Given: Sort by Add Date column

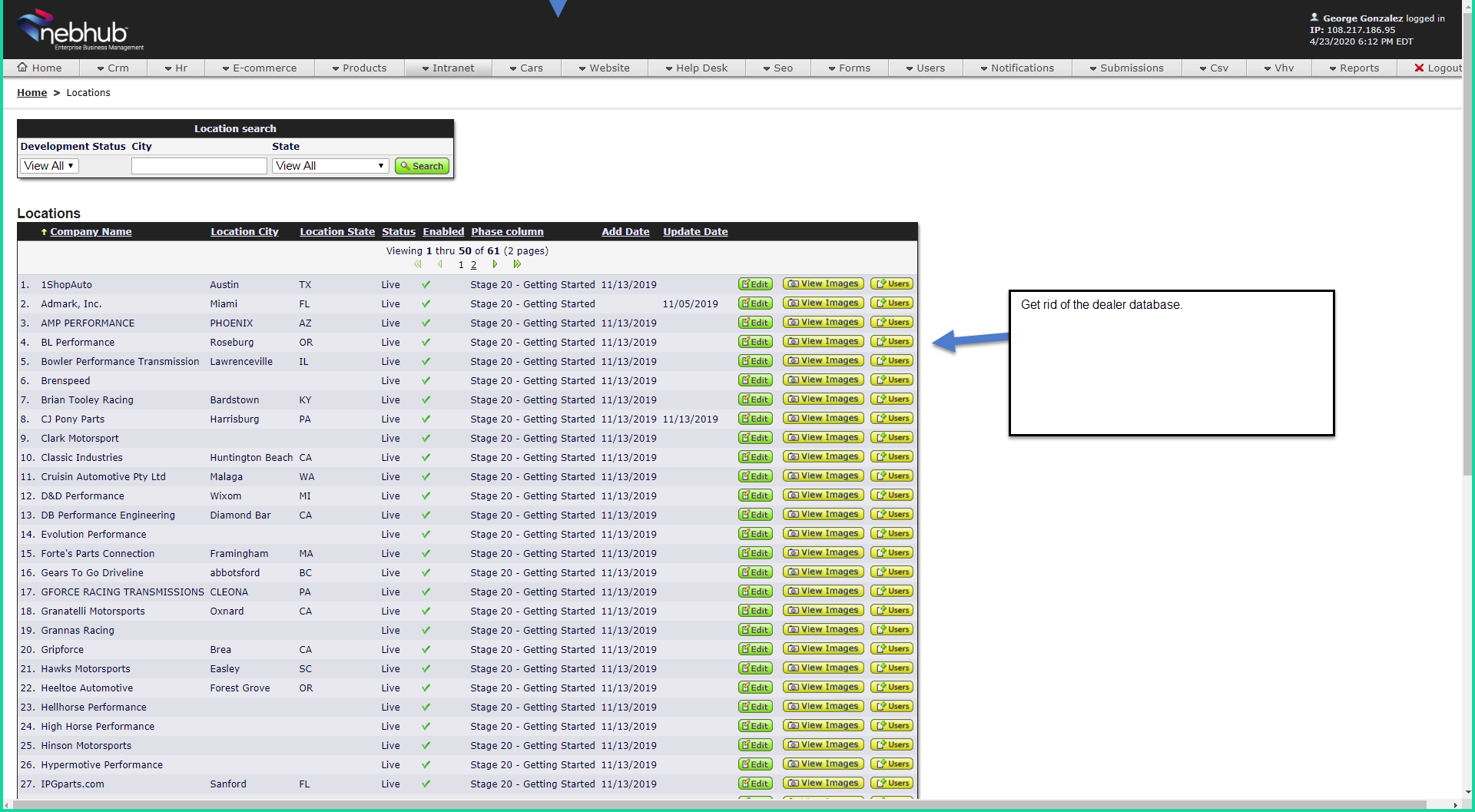Looking at the screenshot, I should pyautogui.click(x=625, y=232).
